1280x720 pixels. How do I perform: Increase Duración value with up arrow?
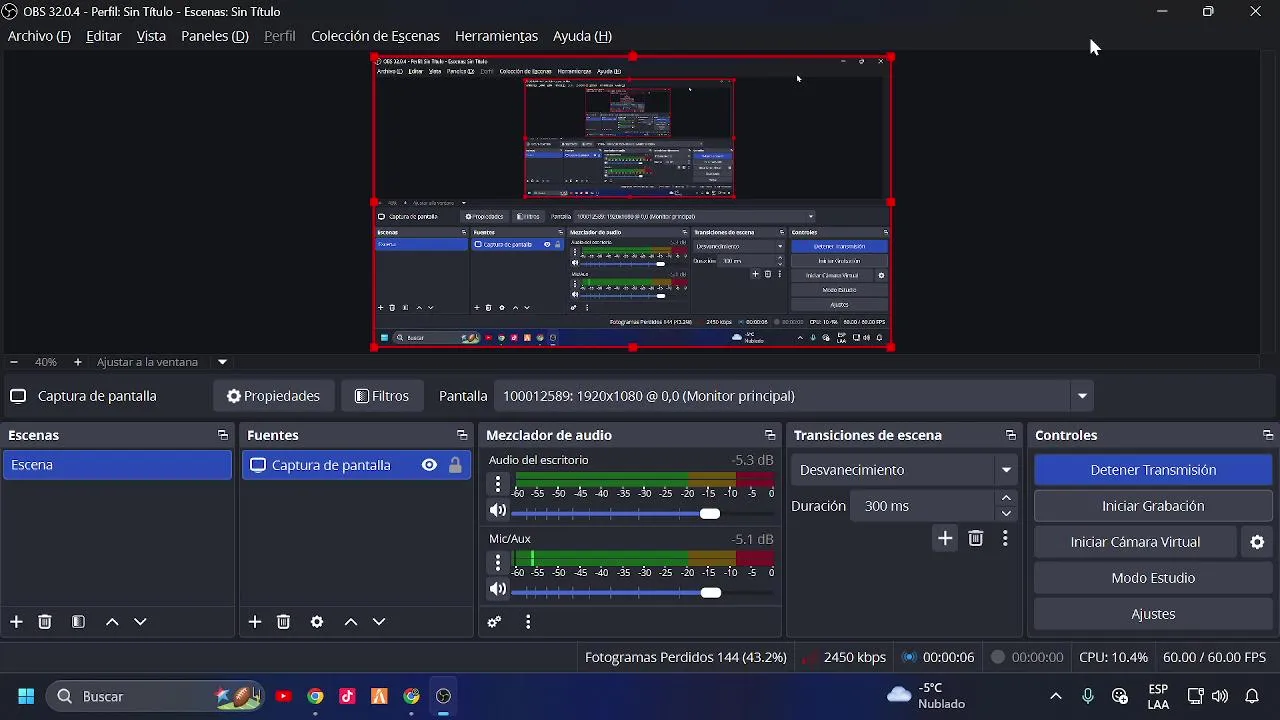[x=1006, y=498]
